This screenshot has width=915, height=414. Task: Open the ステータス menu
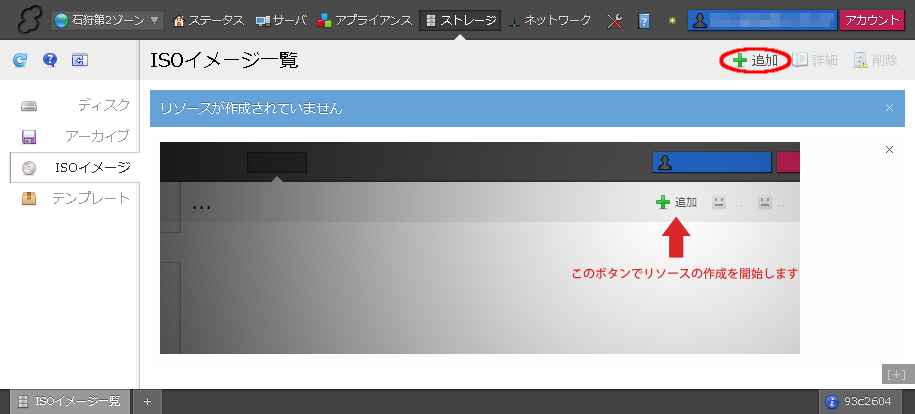click(x=209, y=20)
